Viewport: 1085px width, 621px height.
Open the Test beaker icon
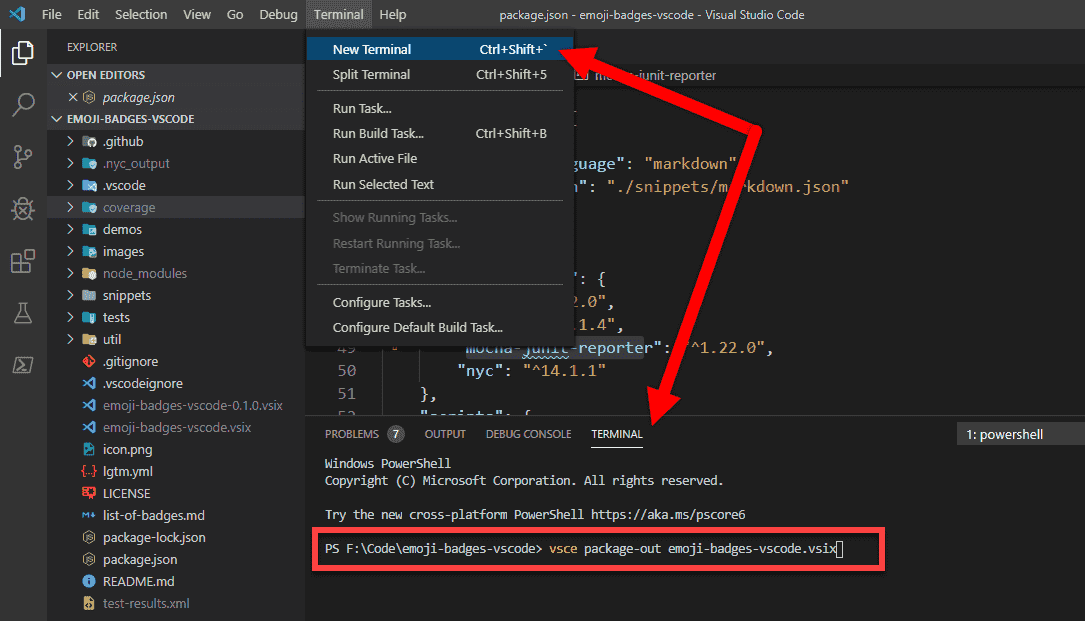tap(23, 313)
